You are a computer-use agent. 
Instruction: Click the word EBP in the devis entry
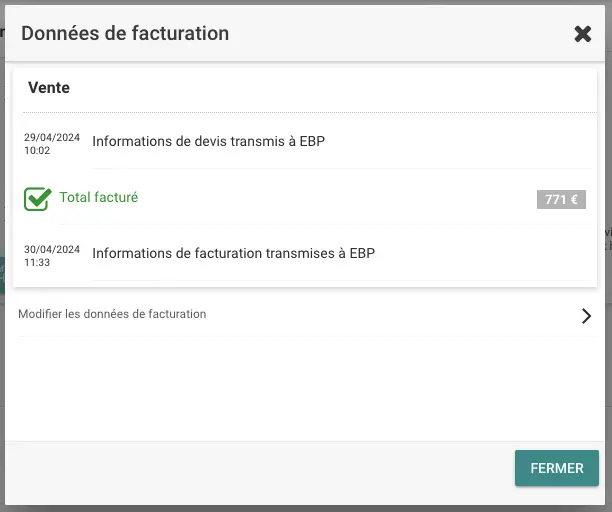pos(311,141)
